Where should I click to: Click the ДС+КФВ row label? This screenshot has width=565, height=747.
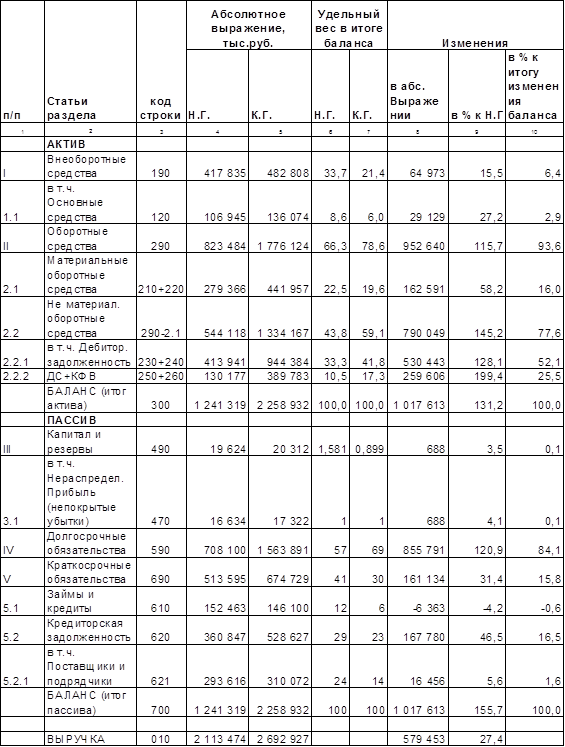[x=91, y=376]
